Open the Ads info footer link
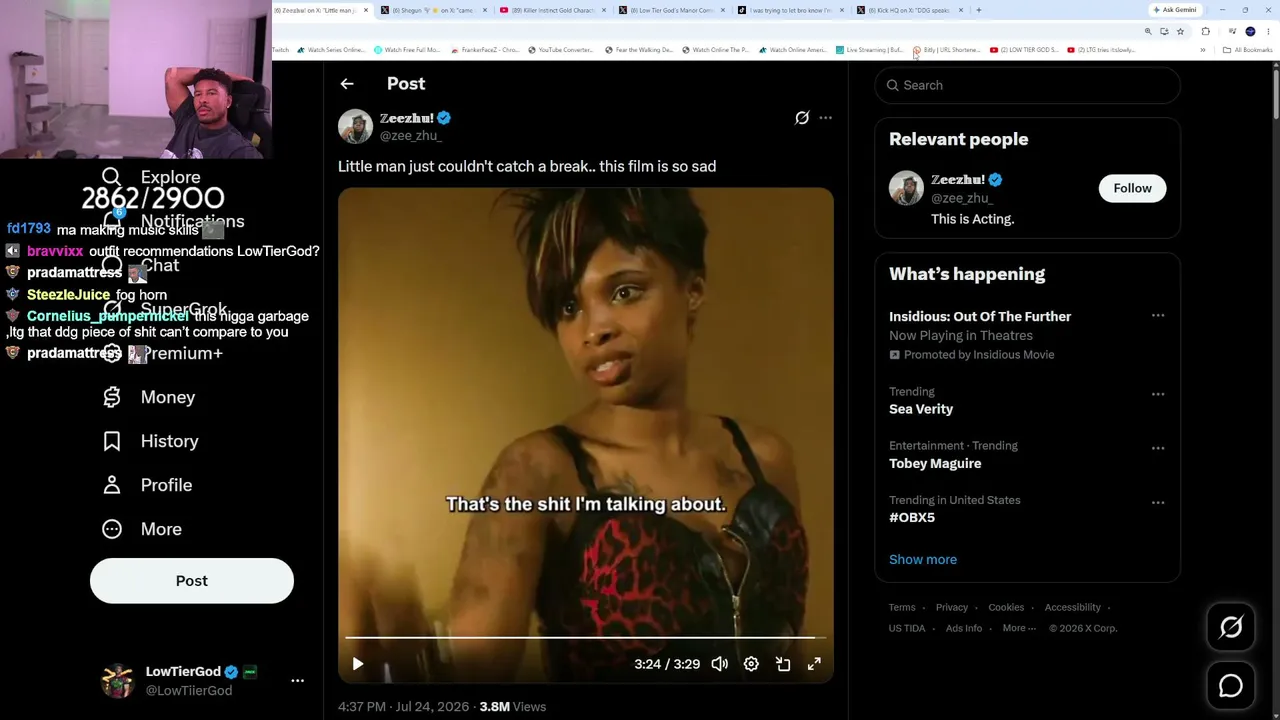1280x720 pixels. [964, 628]
